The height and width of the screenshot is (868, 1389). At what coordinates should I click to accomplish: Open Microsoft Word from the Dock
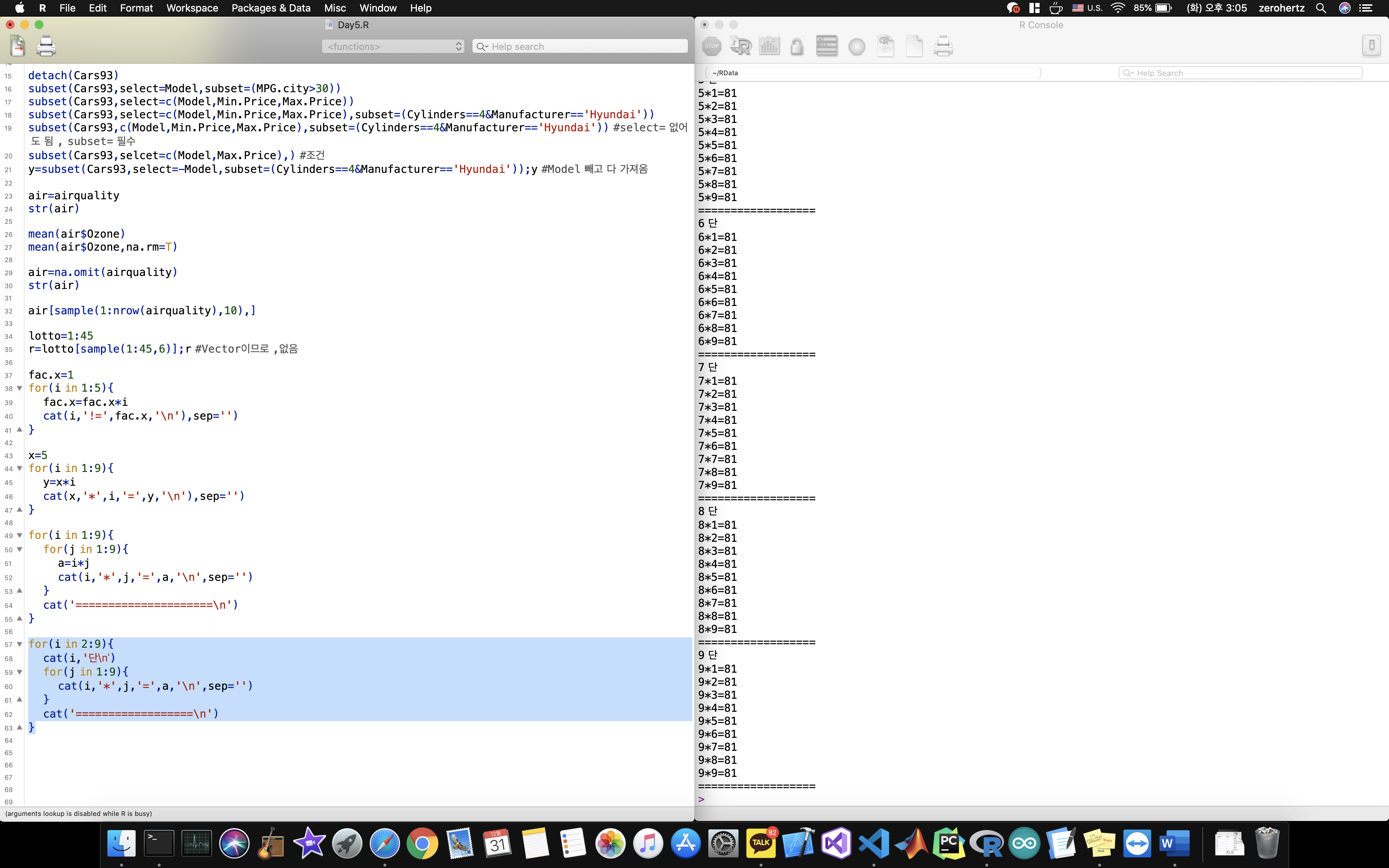pyautogui.click(x=1175, y=843)
